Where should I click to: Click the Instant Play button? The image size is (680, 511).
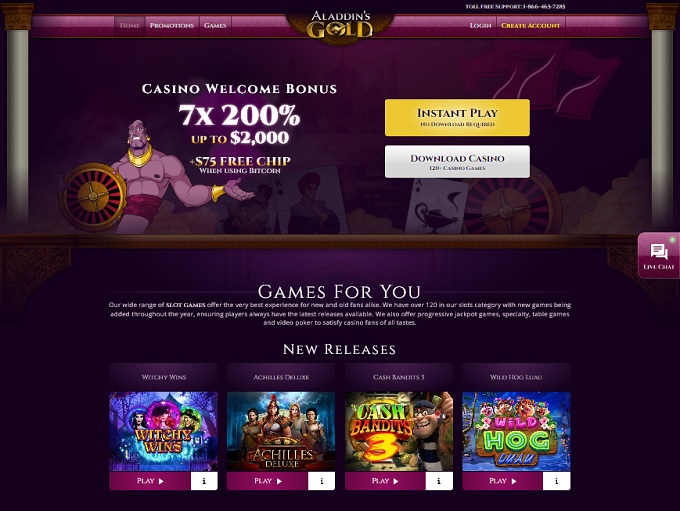(457, 118)
